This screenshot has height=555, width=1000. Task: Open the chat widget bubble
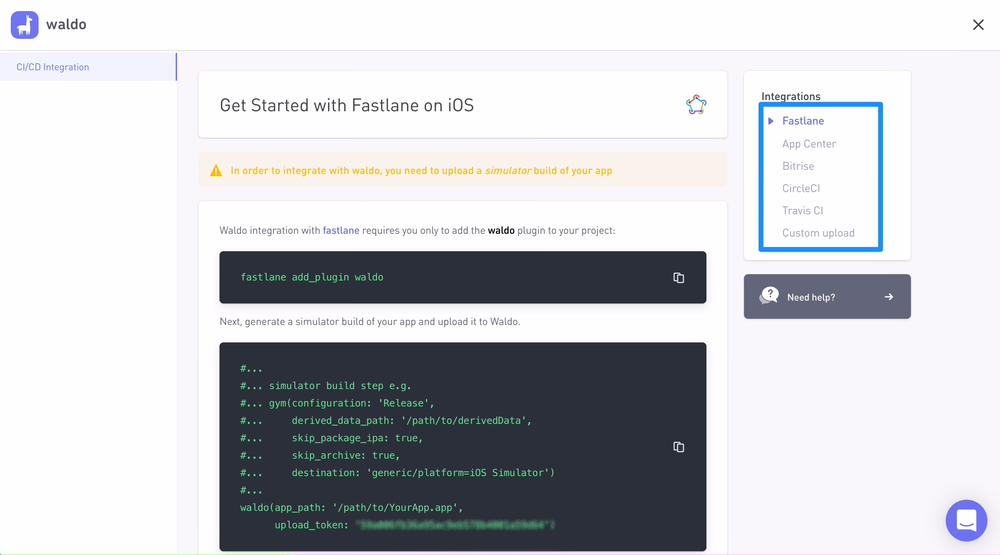966,521
